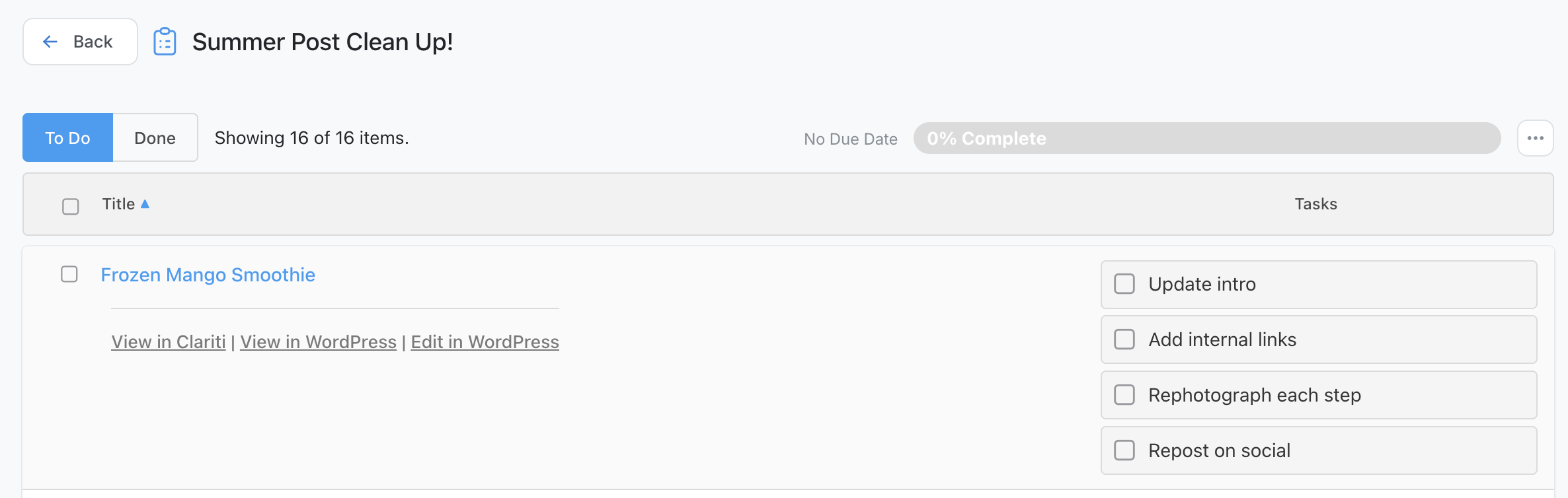Screen dimensions: 1568x498
Task: Open View in WordPress link
Action: point(318,342)
